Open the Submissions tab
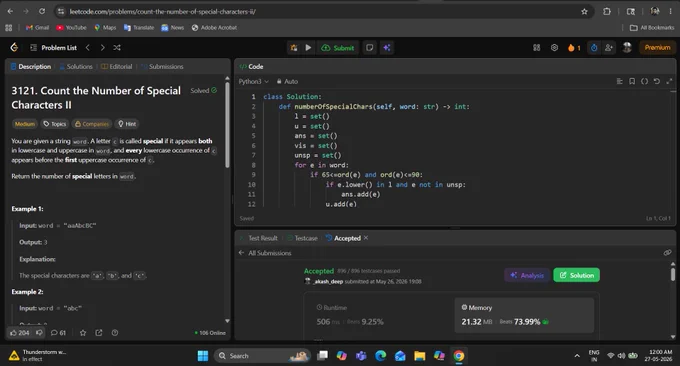680x366 pixels. tap(162, 67)
